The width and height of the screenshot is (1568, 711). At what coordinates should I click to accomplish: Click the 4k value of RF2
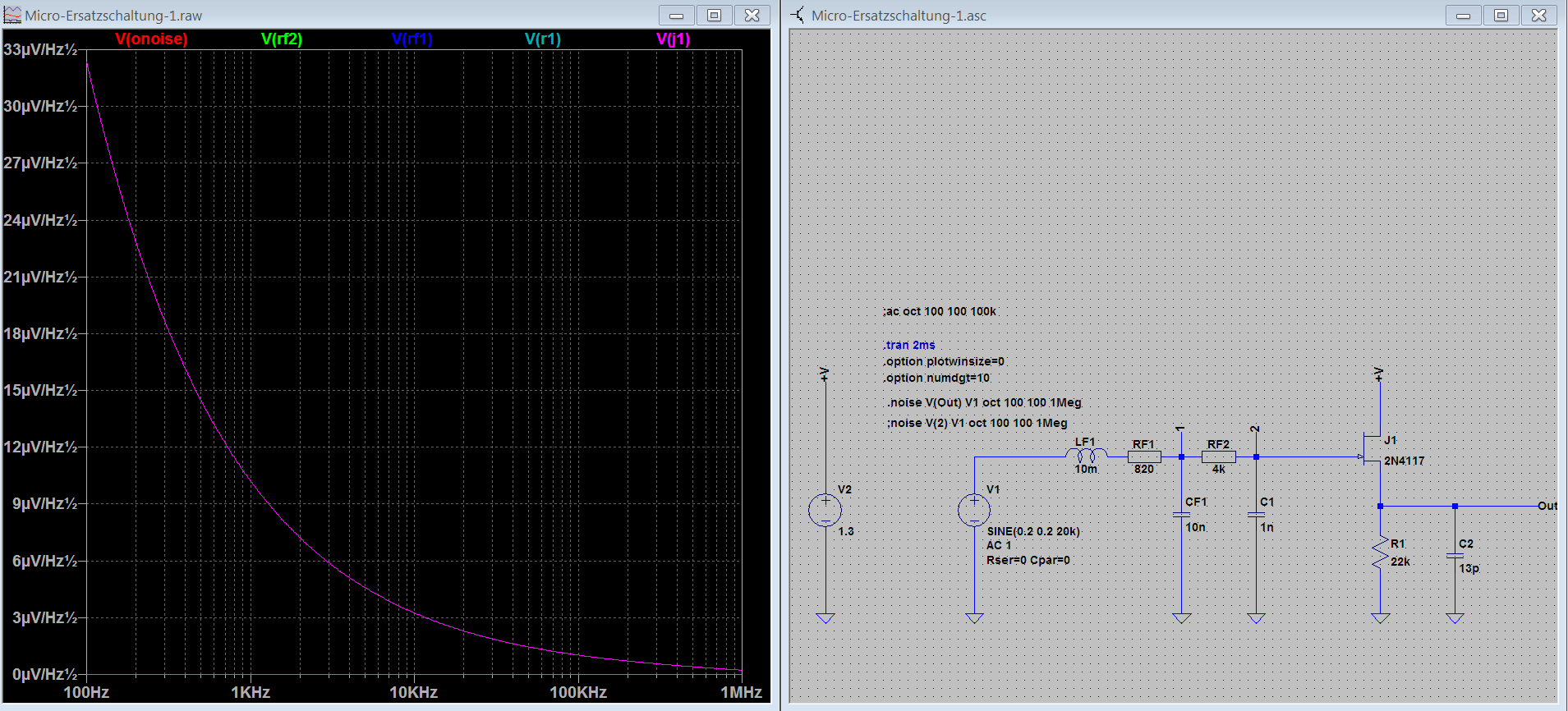tap(1219, 469)
